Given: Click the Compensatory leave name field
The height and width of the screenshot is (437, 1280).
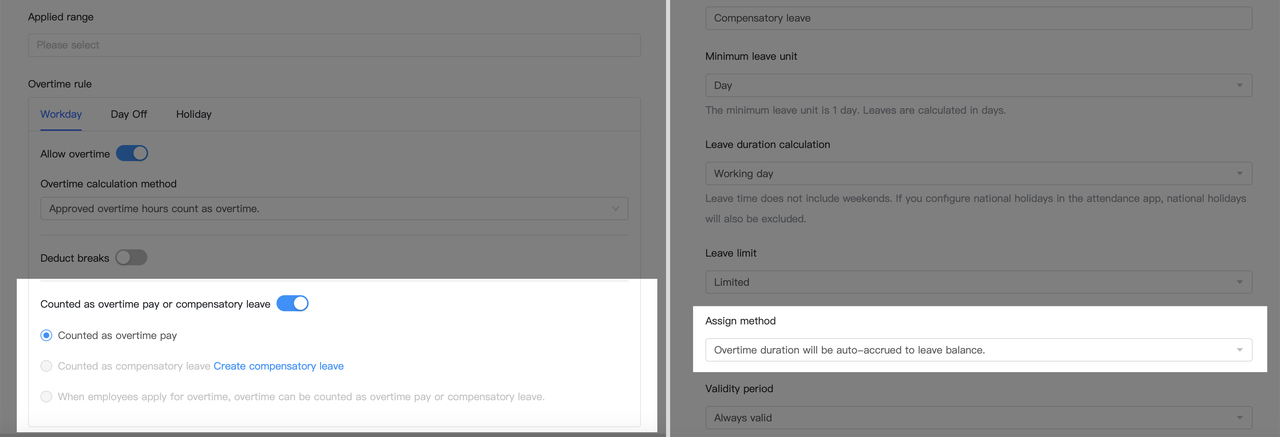Looking at the screenshot, I should 978,18.
